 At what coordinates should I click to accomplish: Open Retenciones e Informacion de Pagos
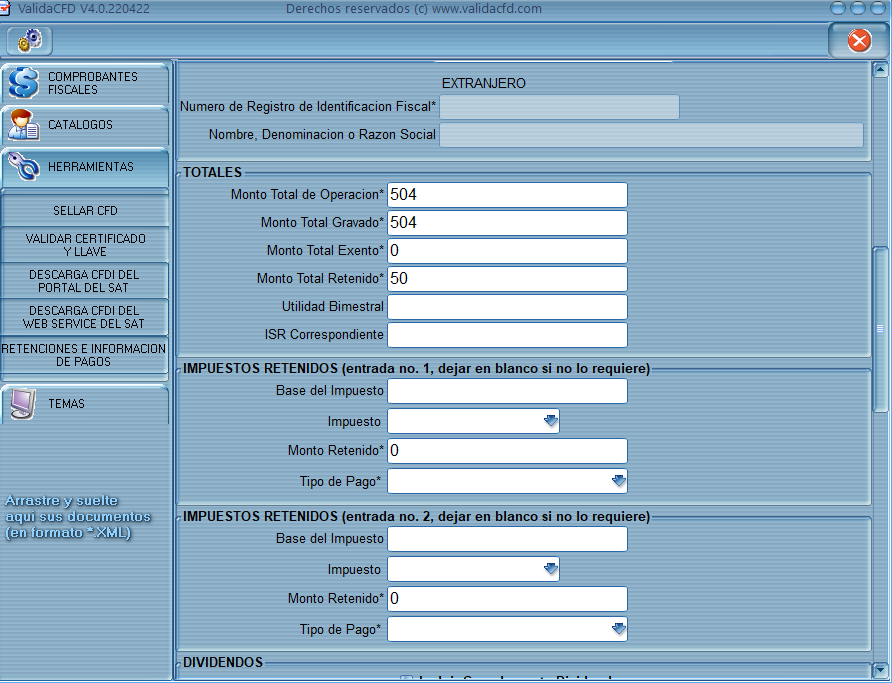click(x=85, y=355)
